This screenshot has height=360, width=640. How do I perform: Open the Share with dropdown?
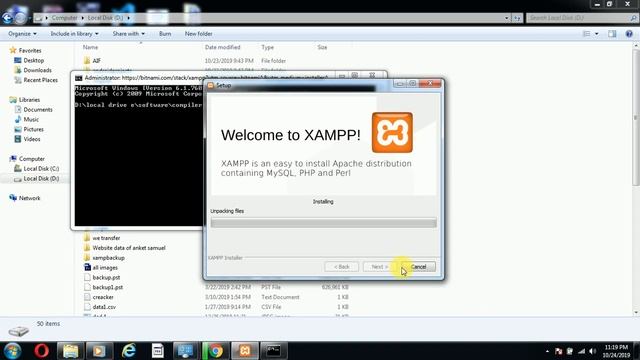[x=129, y=34]
